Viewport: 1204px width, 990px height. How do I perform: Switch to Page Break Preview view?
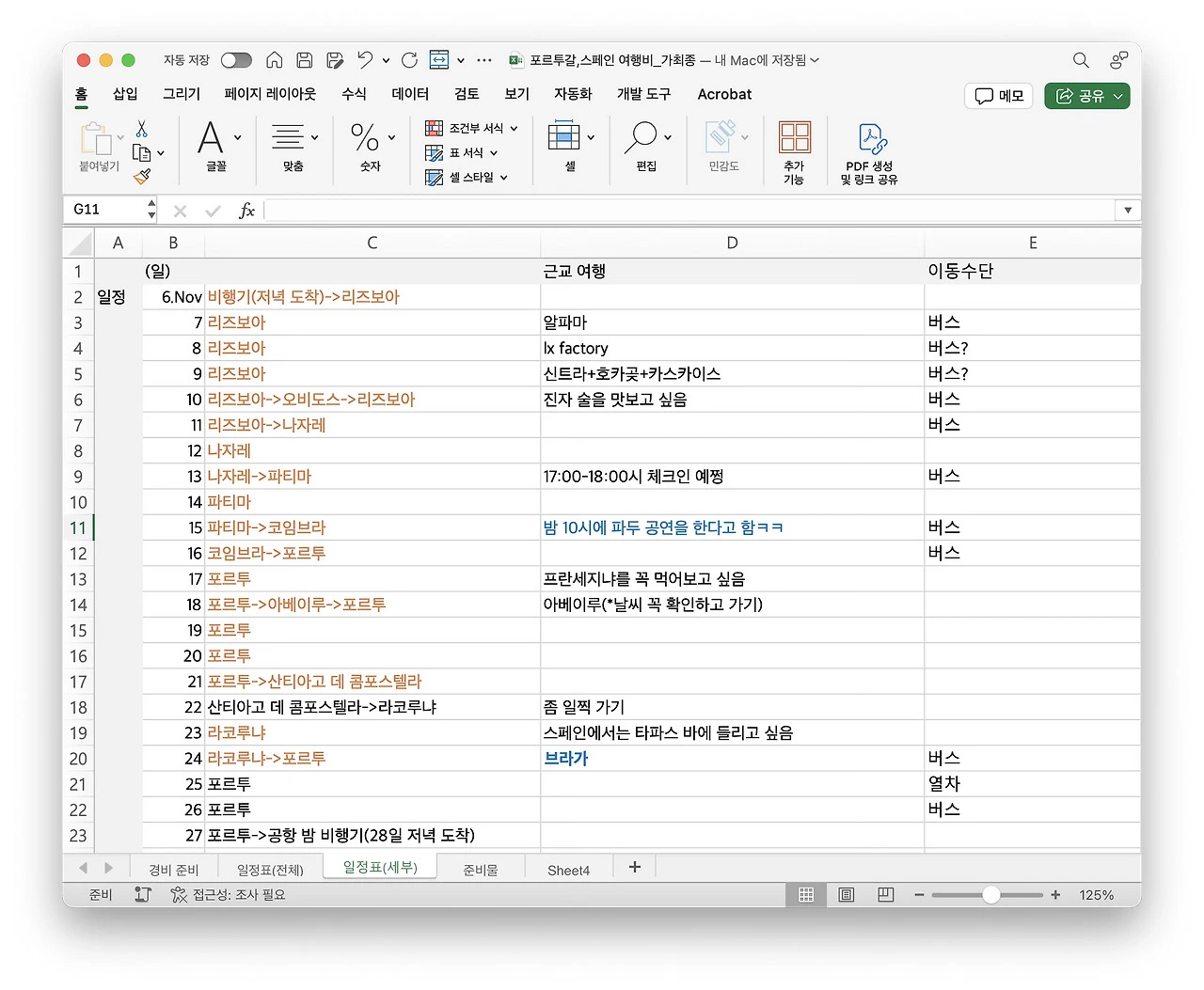[885, 895]
